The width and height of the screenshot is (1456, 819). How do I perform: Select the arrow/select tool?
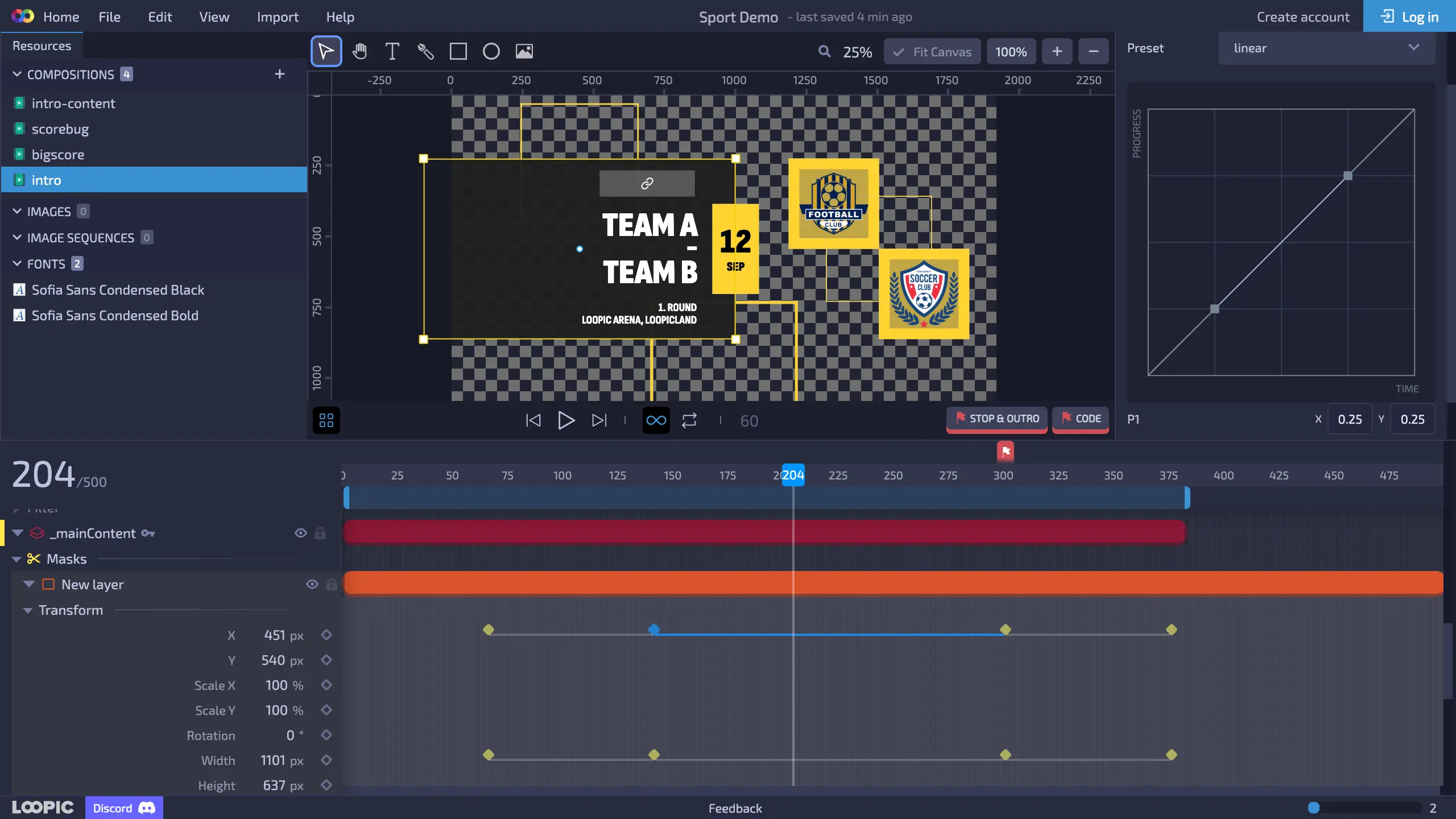(326, 51)
